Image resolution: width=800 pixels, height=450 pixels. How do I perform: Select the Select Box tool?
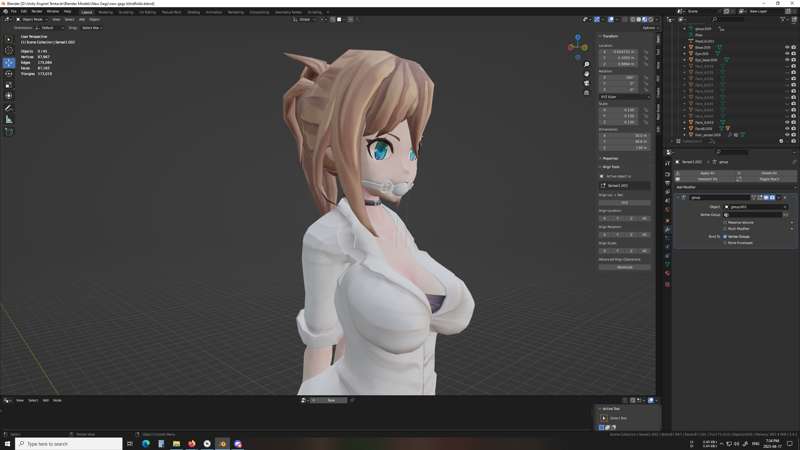(x=9, y=40)
